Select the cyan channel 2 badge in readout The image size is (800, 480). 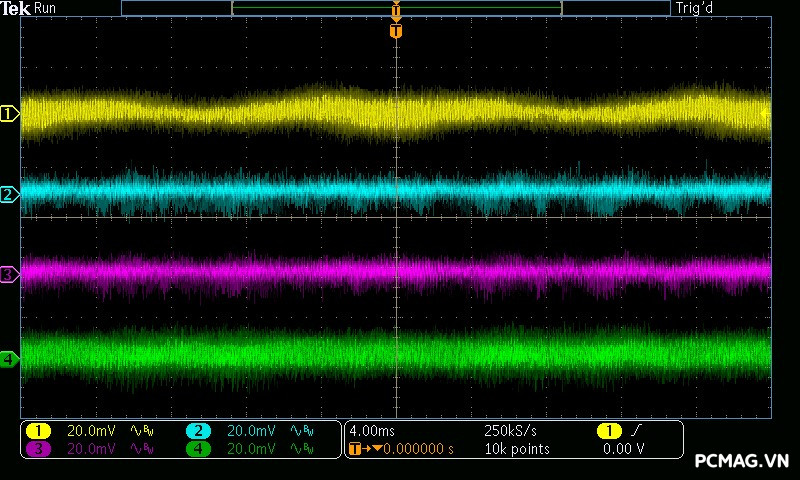[198, 430]
